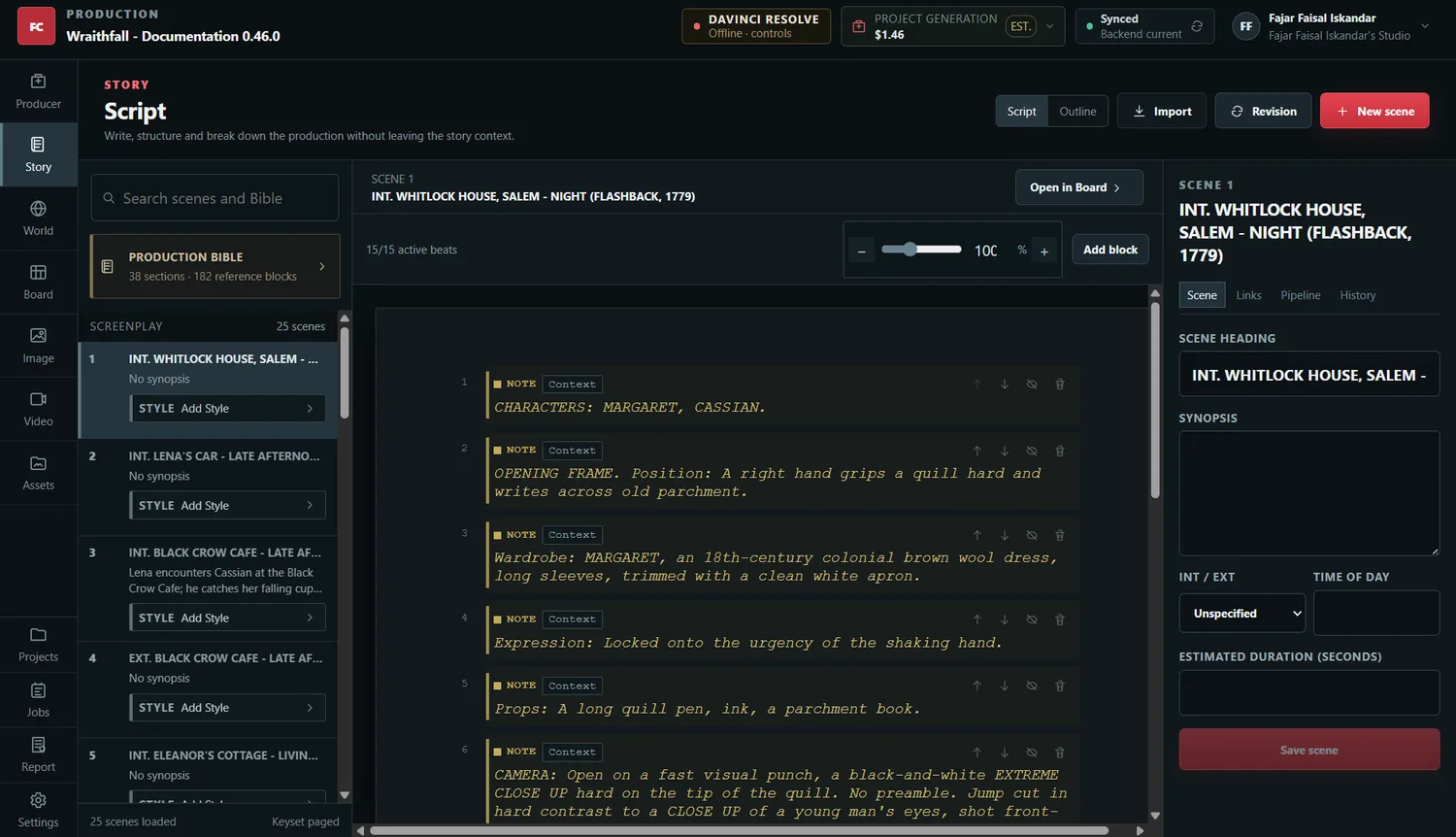
Task: Click the Estimated Duration input field
Action: click(x=1309, y=693)
